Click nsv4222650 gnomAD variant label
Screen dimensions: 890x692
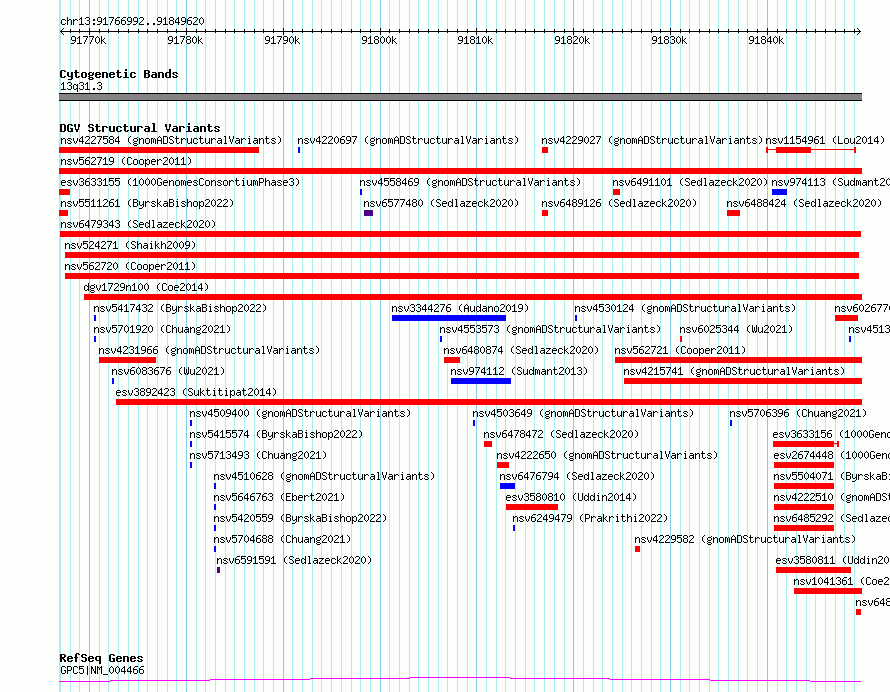[607, 455]
